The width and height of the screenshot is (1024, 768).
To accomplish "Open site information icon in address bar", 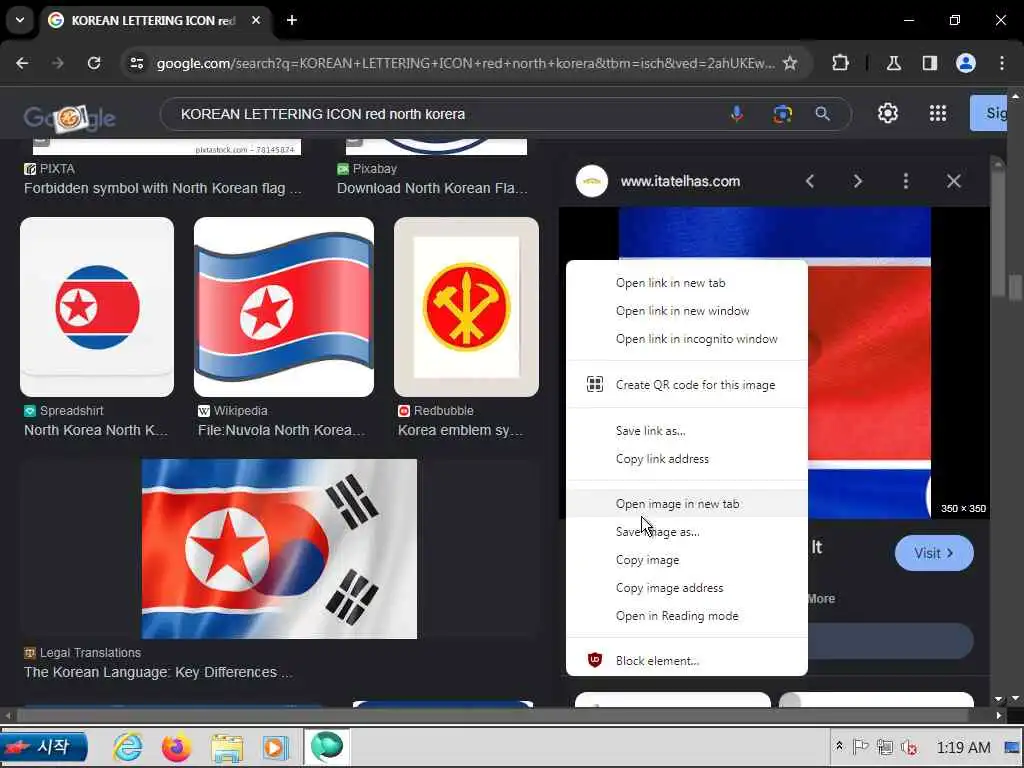I will point(137,63).
